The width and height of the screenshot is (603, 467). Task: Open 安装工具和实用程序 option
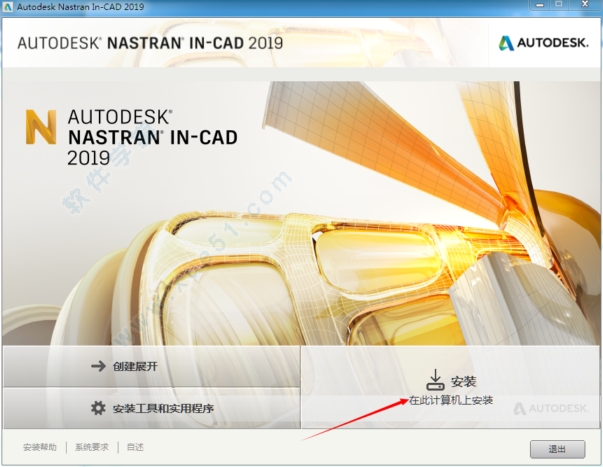click(x=152, y=408)
